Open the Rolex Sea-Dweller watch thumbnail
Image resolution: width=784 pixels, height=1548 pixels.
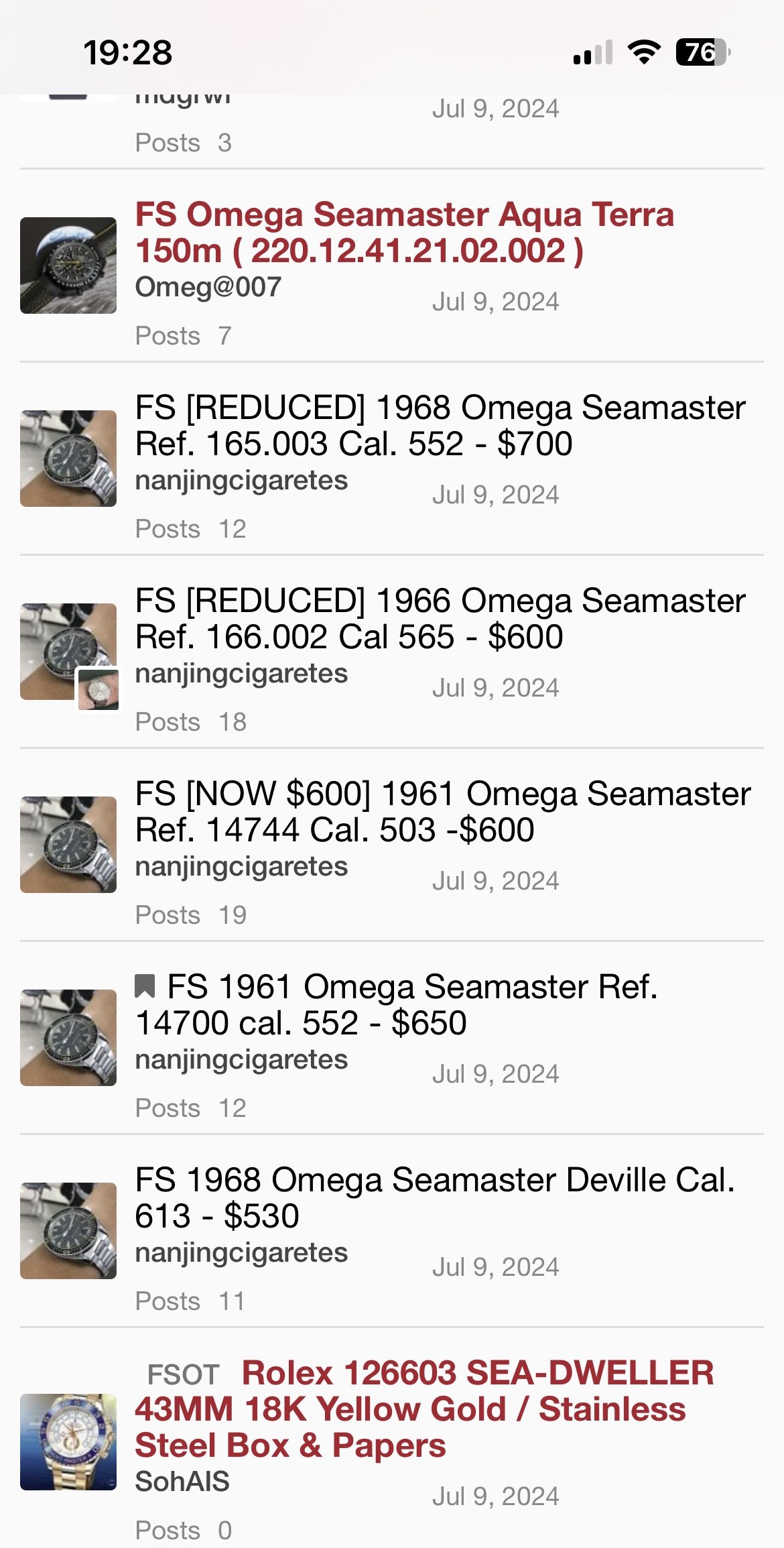click(68, 1441)
